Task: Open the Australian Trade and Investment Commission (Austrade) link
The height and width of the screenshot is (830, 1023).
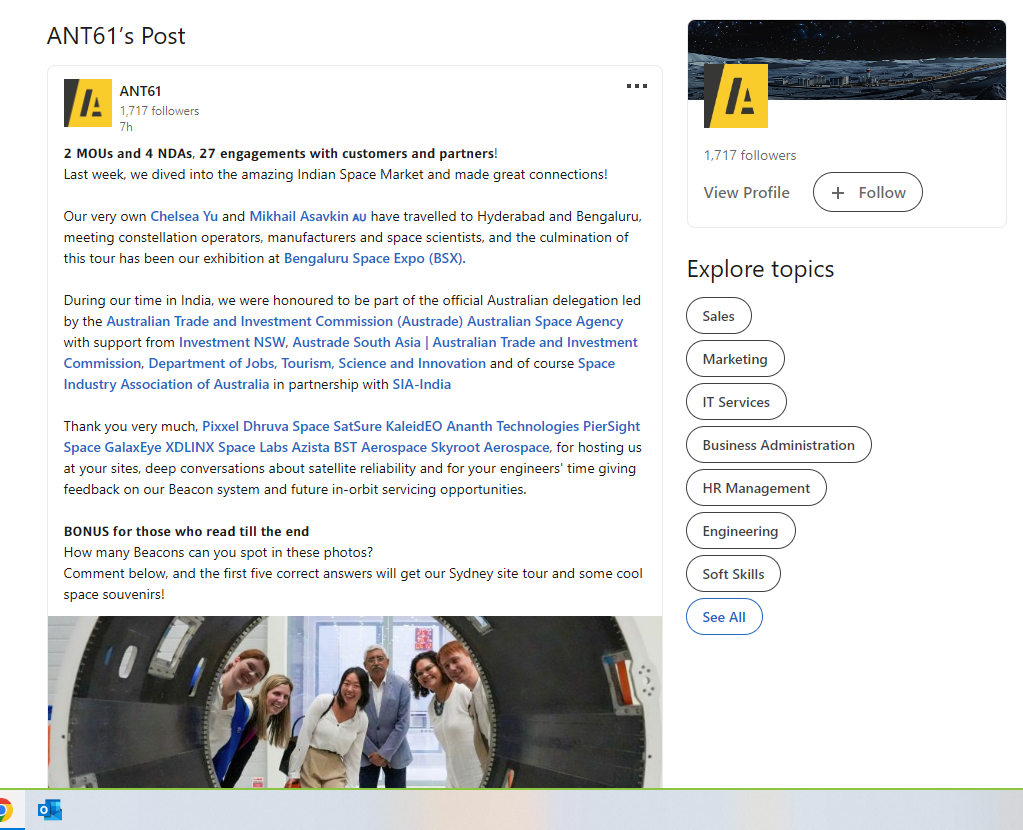Action: 284,322
